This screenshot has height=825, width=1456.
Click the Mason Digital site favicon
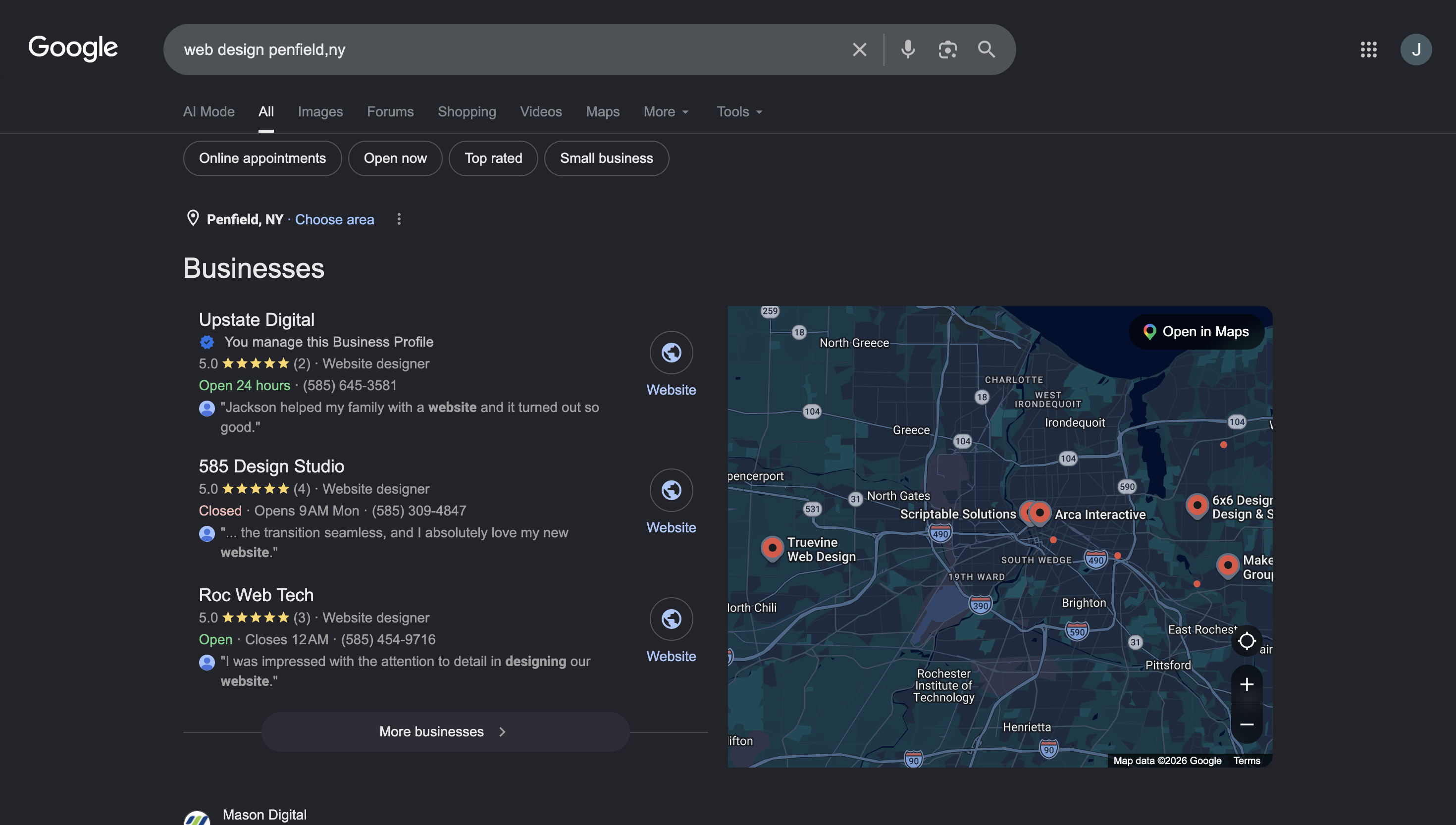pos(197,818)
